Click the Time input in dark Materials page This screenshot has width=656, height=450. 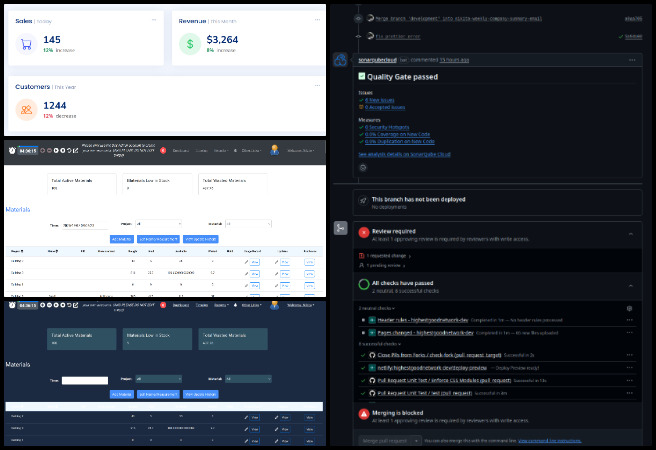84,380
